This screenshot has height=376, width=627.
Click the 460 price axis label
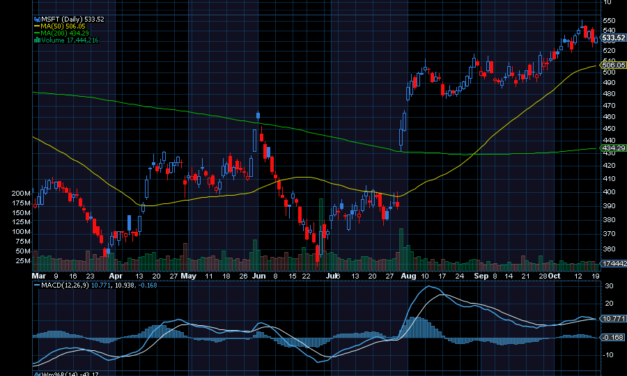click(610, 117)
